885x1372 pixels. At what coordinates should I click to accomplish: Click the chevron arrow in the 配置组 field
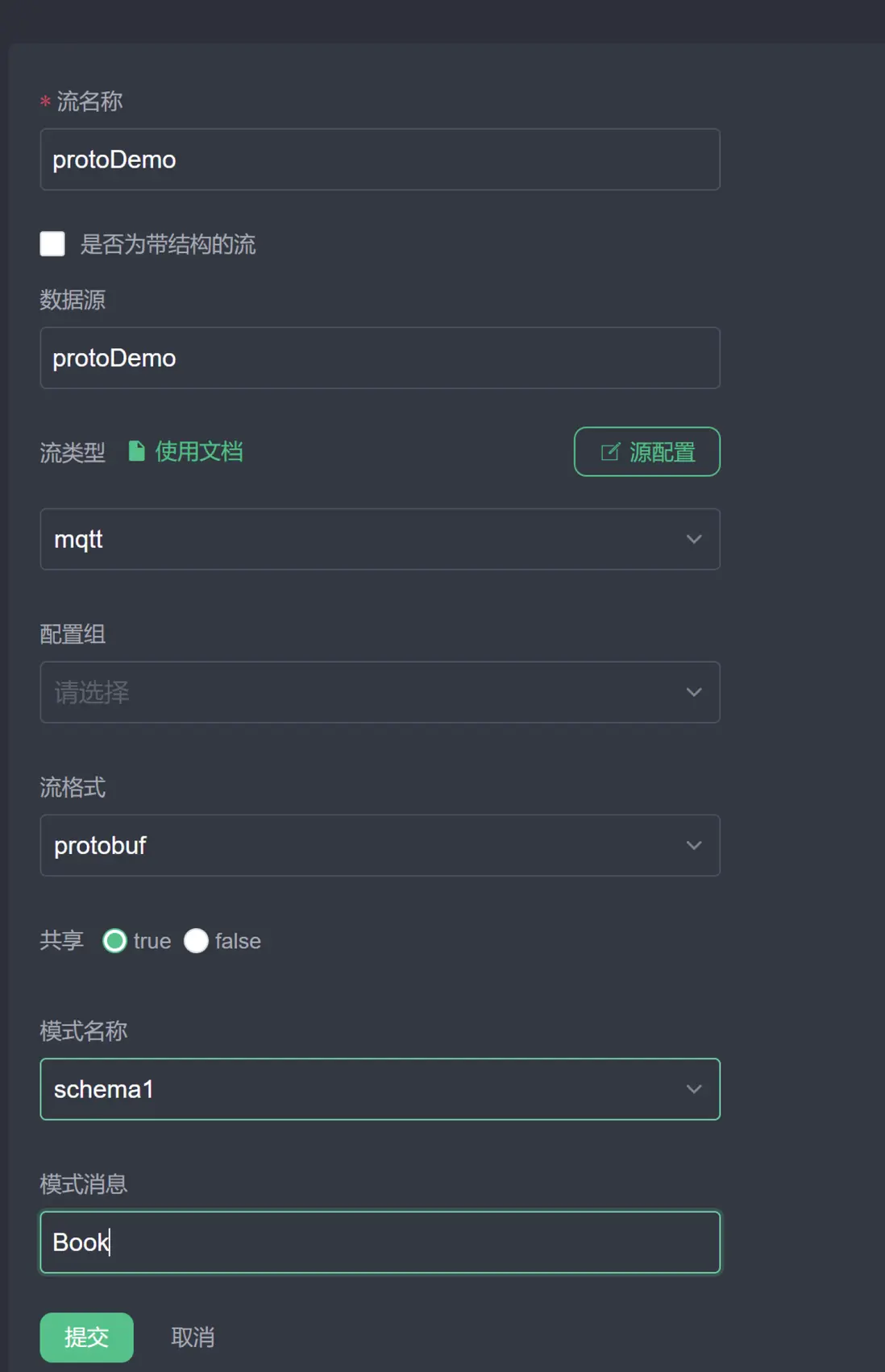[694, 692]
